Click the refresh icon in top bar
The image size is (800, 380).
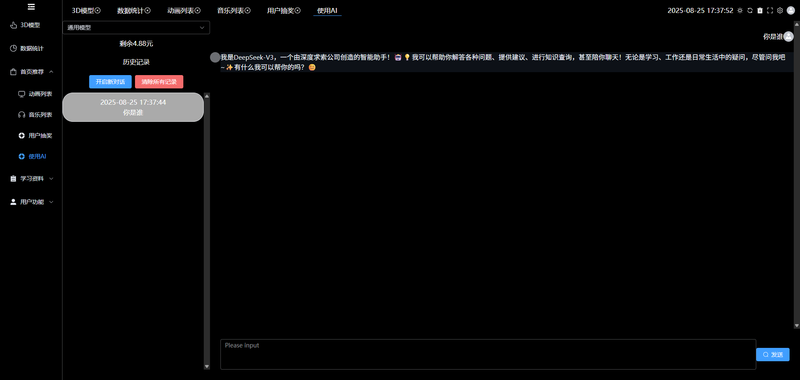pos(750,10)
